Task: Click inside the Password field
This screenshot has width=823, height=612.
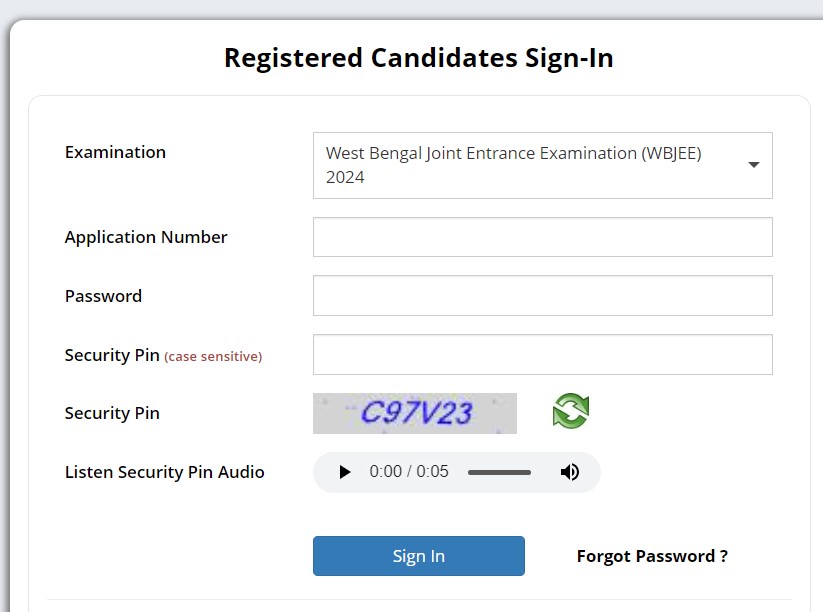Action: pyautogui.click(x=542, y=295)
